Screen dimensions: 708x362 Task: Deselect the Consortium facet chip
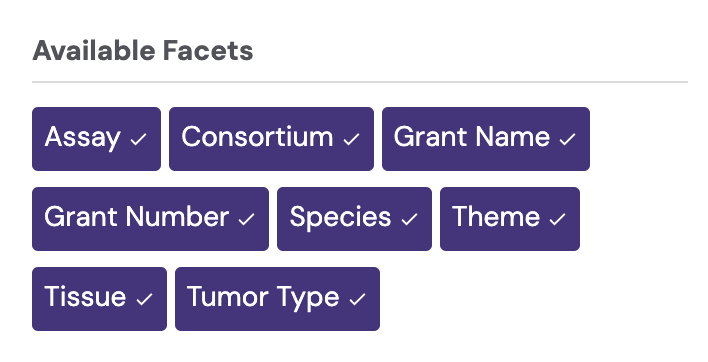[x=271, y=139]
